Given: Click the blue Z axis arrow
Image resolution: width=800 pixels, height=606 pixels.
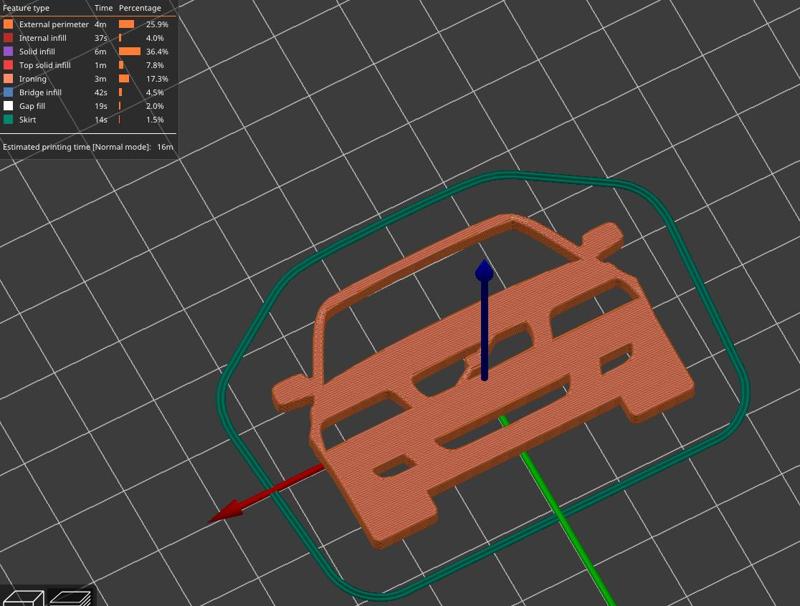Looking at the screenshot, I should point(484,320).
